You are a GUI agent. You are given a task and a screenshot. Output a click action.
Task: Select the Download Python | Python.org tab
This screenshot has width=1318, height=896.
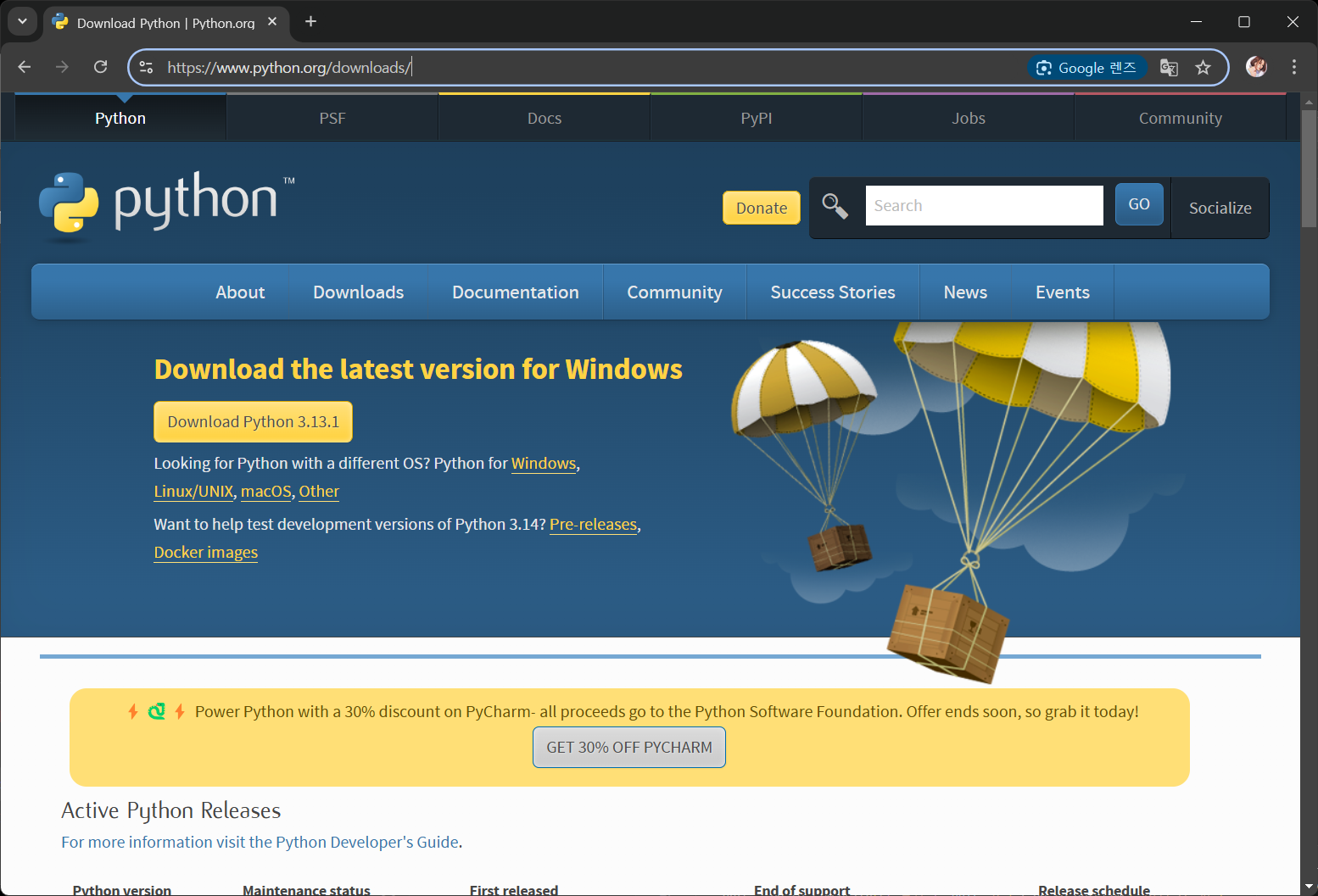pos(165,23)
